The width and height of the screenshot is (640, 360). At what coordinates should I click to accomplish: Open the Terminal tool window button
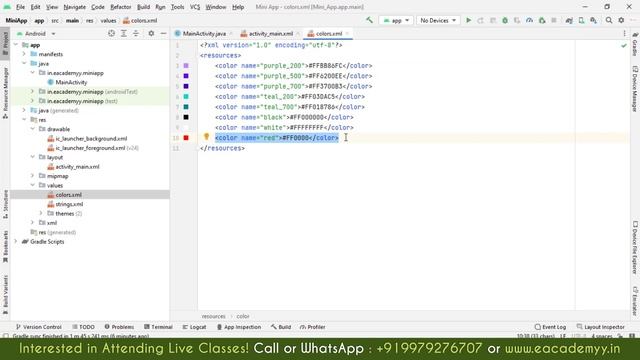158,327
